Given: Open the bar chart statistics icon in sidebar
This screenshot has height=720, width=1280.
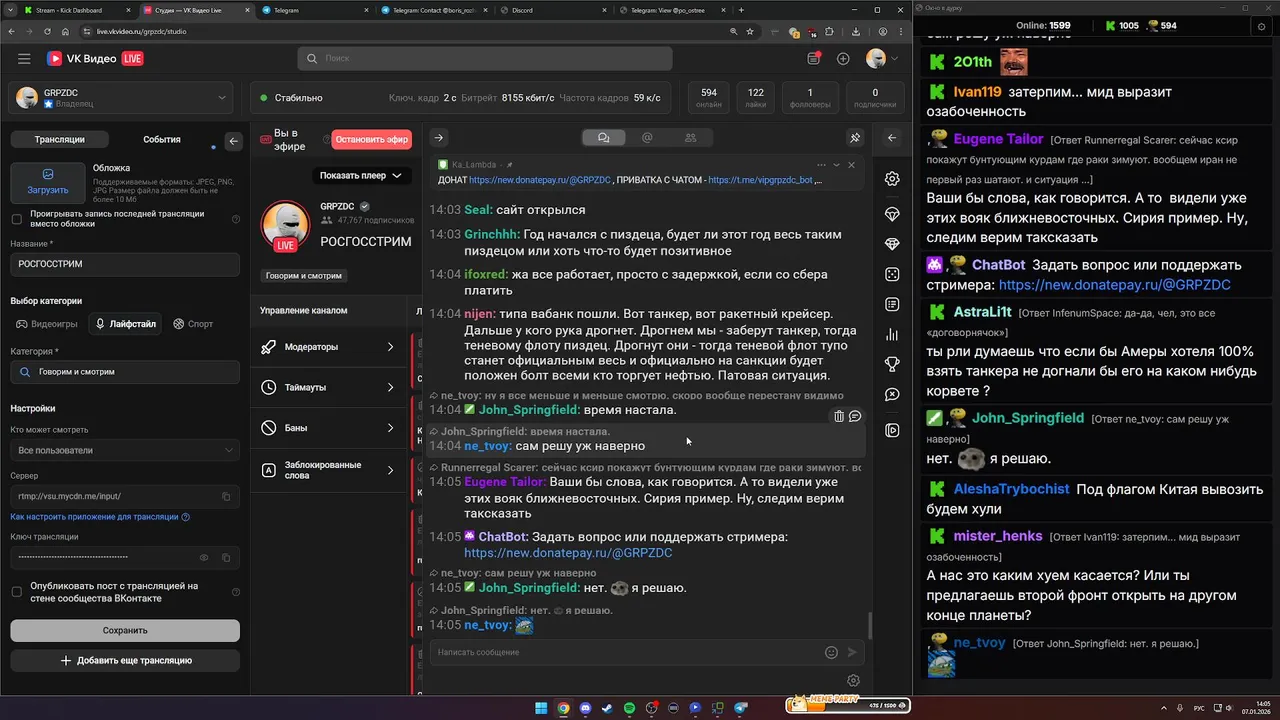Looking at the screenshot, I should click(892, 335).
